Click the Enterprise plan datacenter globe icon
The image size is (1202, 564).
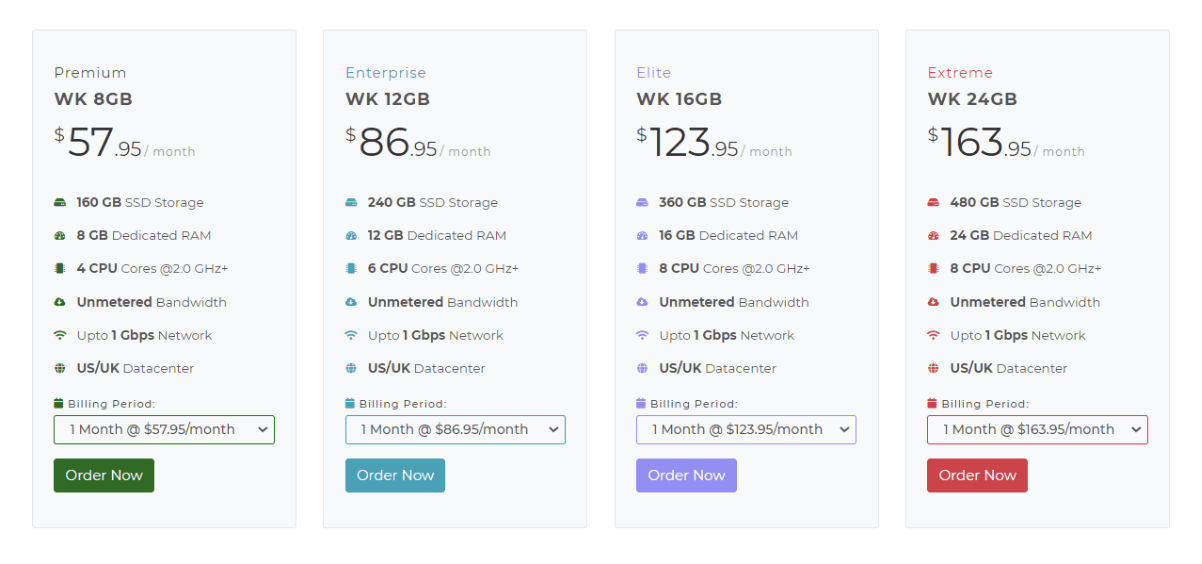click(351, 368)
